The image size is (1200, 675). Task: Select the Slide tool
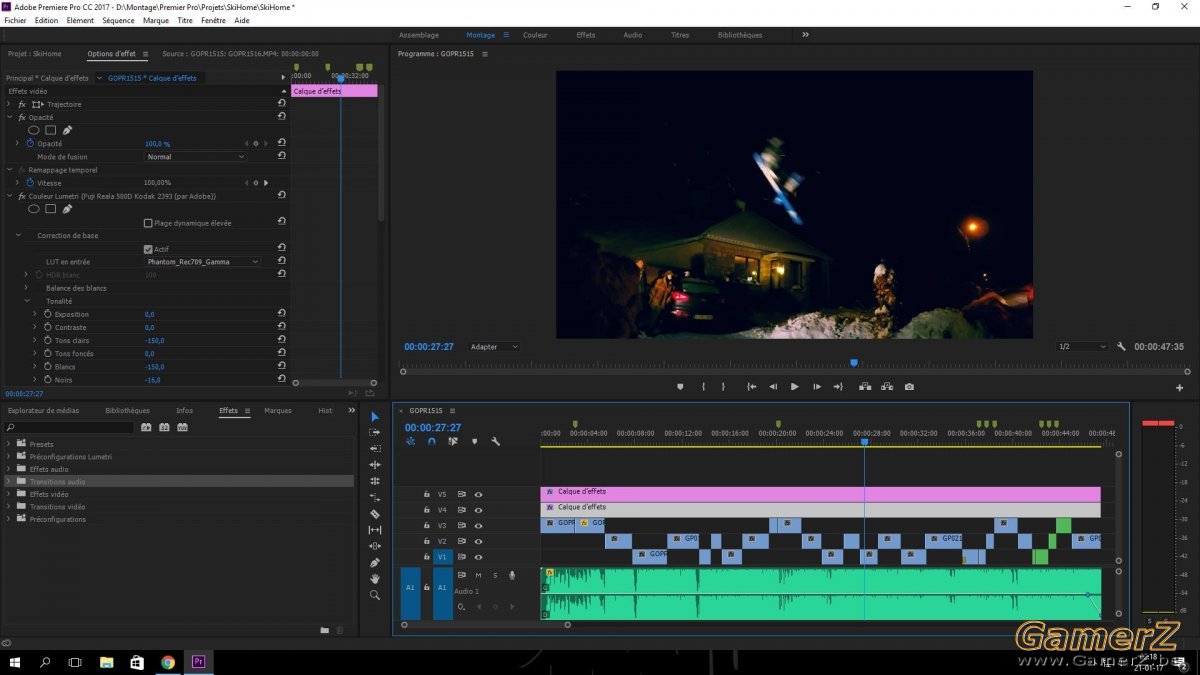click(375, 546)
